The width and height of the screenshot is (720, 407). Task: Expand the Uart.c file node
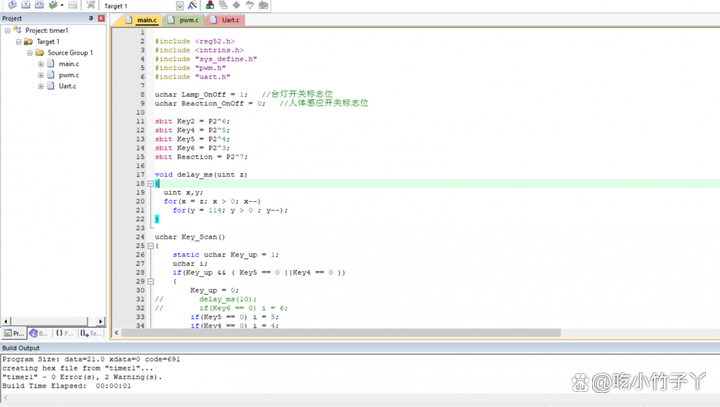(x=41, y=86)
